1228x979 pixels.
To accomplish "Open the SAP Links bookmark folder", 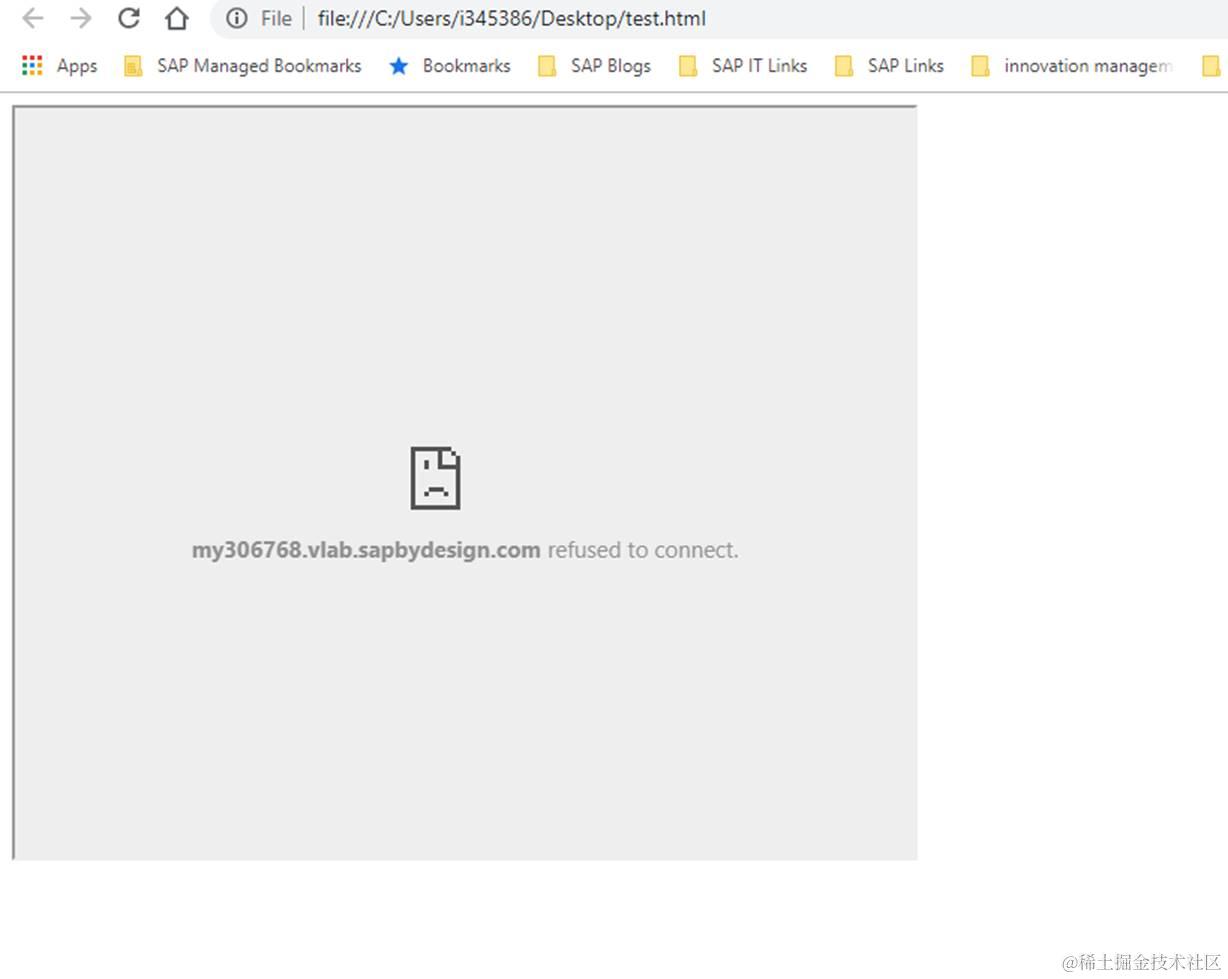I will (x=889, y=66).
